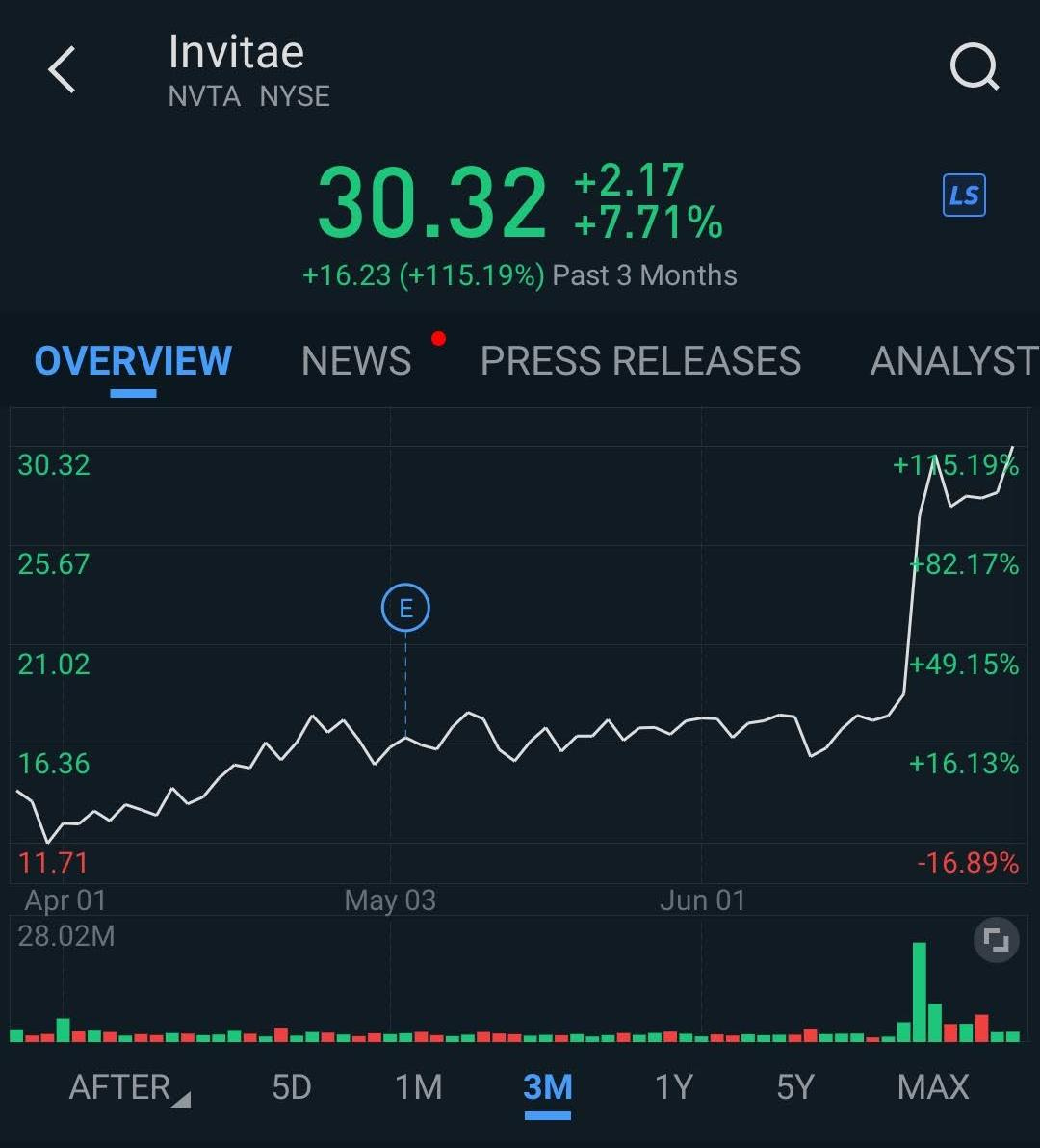This screenshot has height=1148, width=1040.
Task: Tap the NYSE exchange label
Action: point(295,96)
